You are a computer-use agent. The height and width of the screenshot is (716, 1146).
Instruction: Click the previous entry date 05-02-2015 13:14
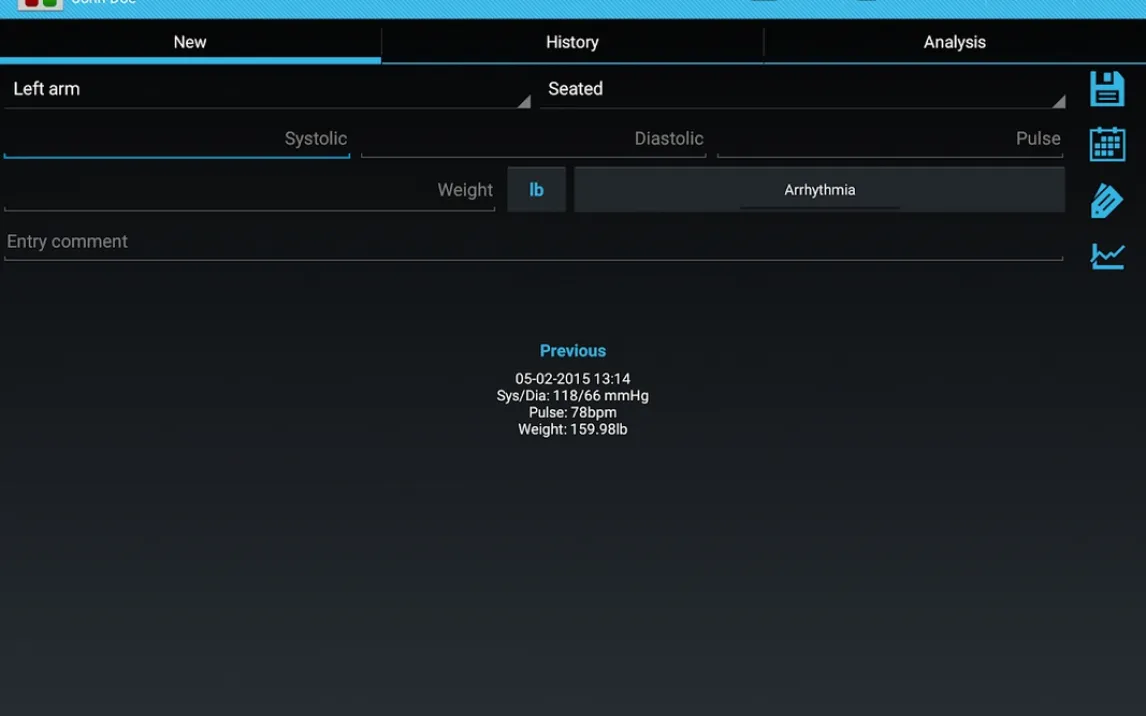572,379
